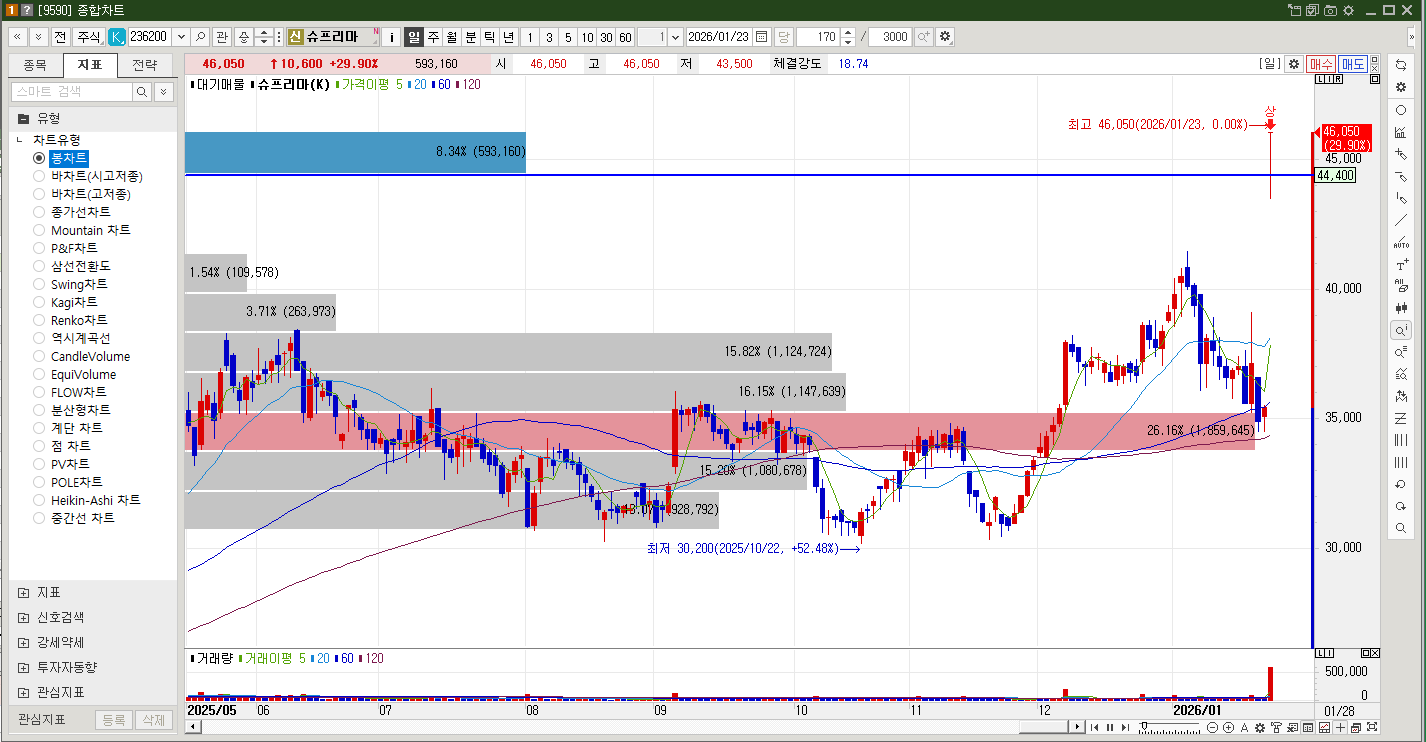The width and height of the screenshot is (1426, 742).
Task: Select the 주 weekly period button
Action: tap(433, 37)
